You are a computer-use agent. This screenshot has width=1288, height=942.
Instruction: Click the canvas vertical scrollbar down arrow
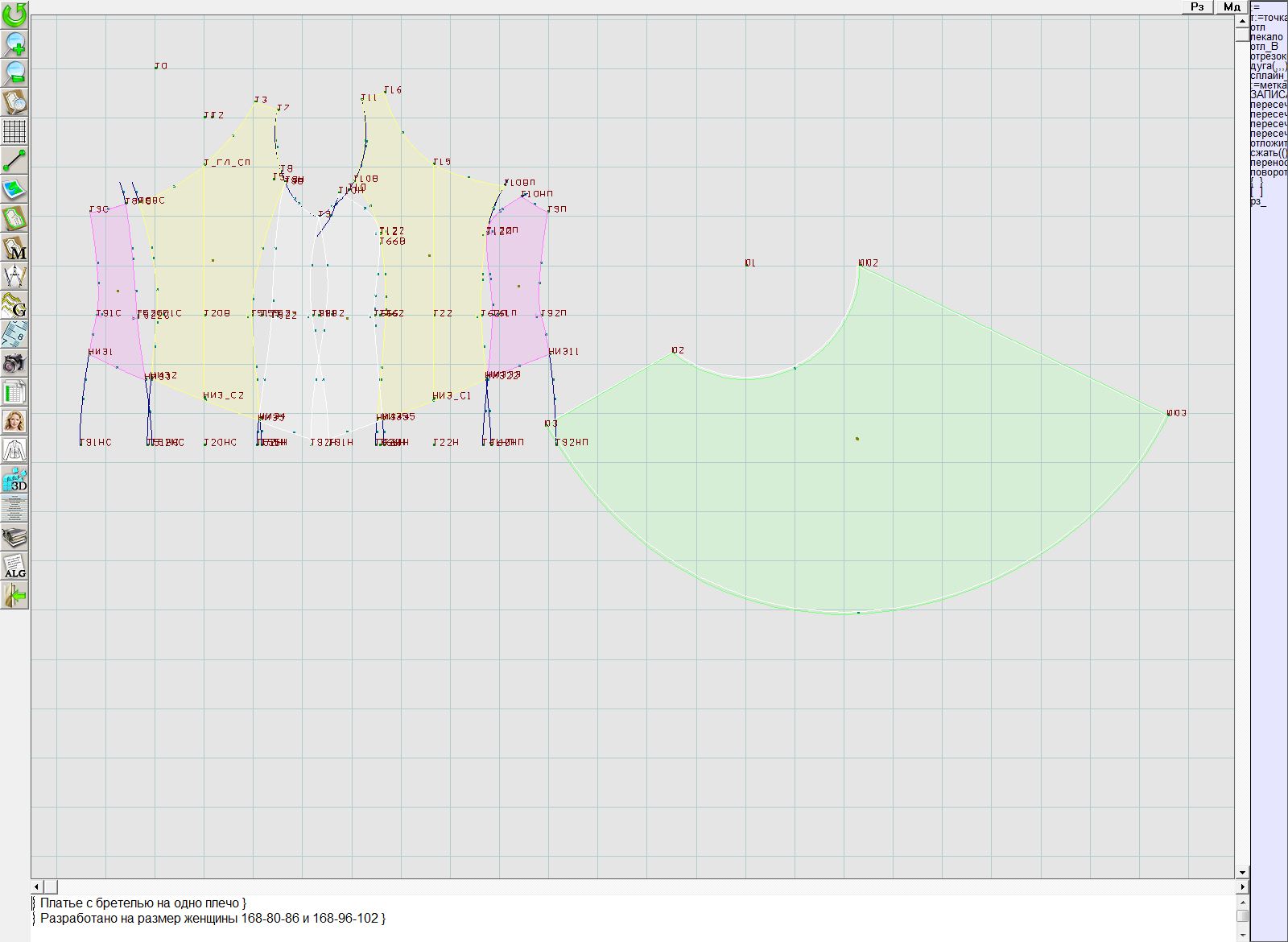pyautogui.click(x=1242, y=872)
